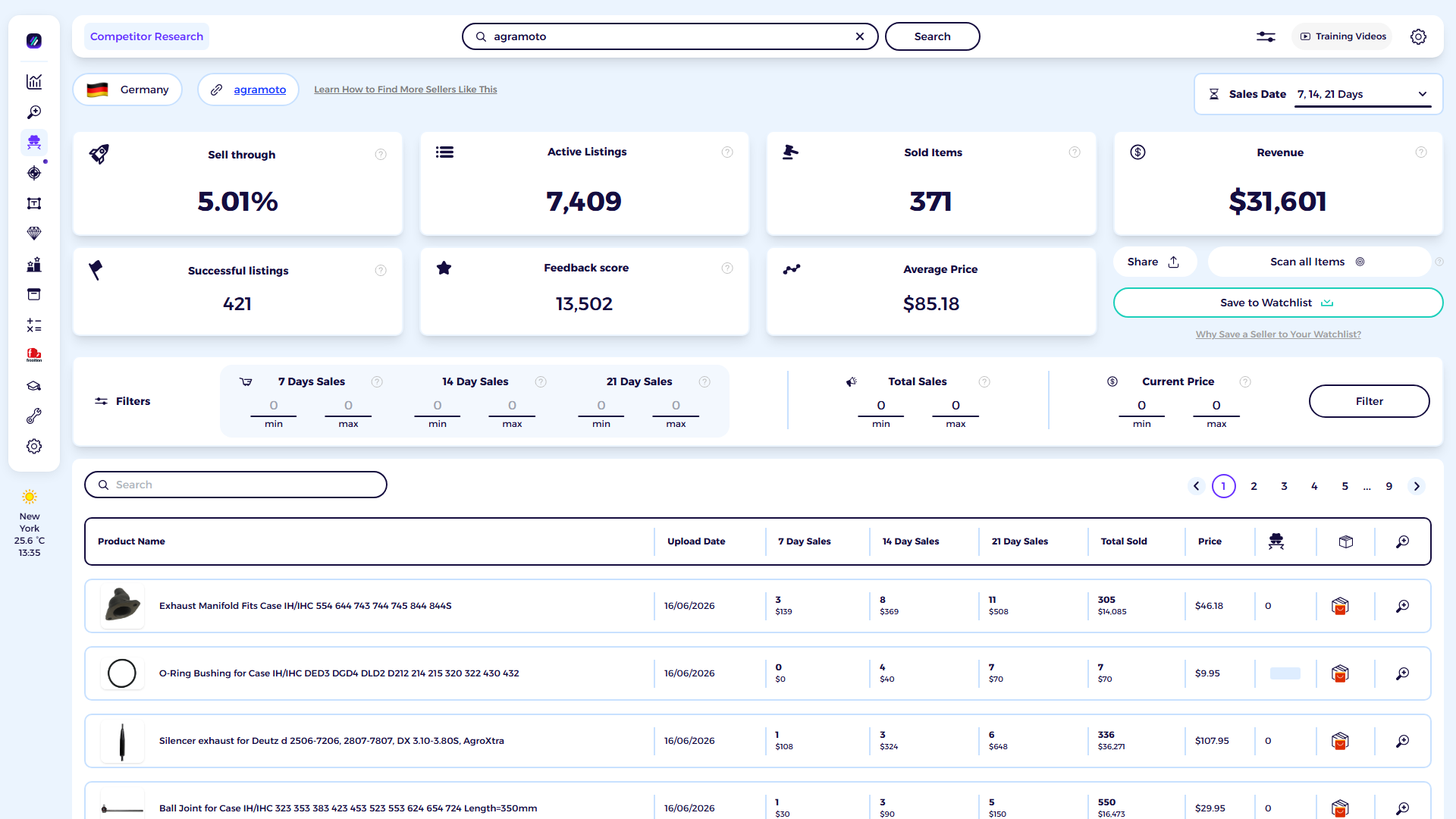1456x819 pixels.
Task: Go to previous results page
Action: tap(1197, 486)
